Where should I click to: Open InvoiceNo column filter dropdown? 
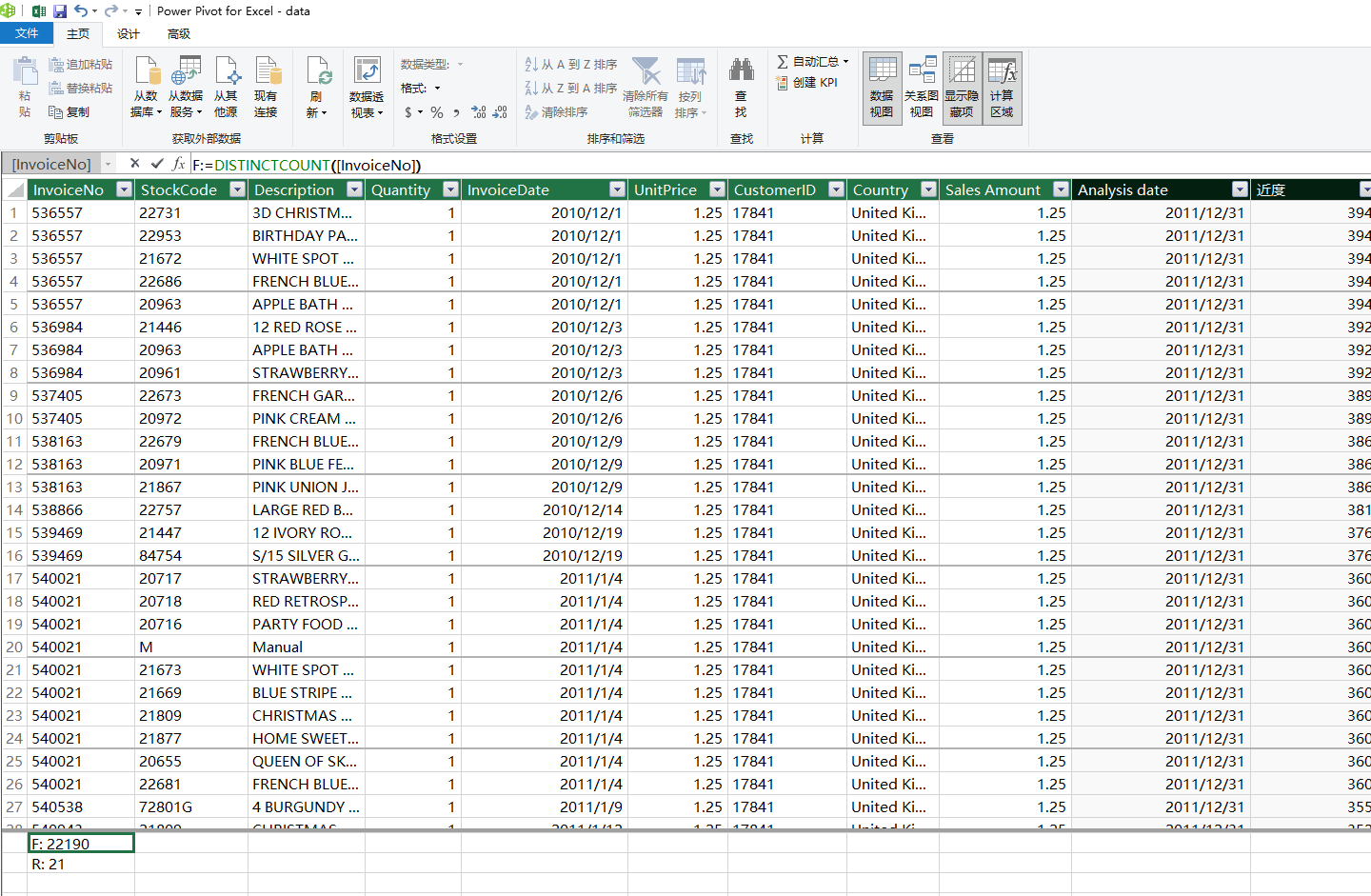coord(124,189)
